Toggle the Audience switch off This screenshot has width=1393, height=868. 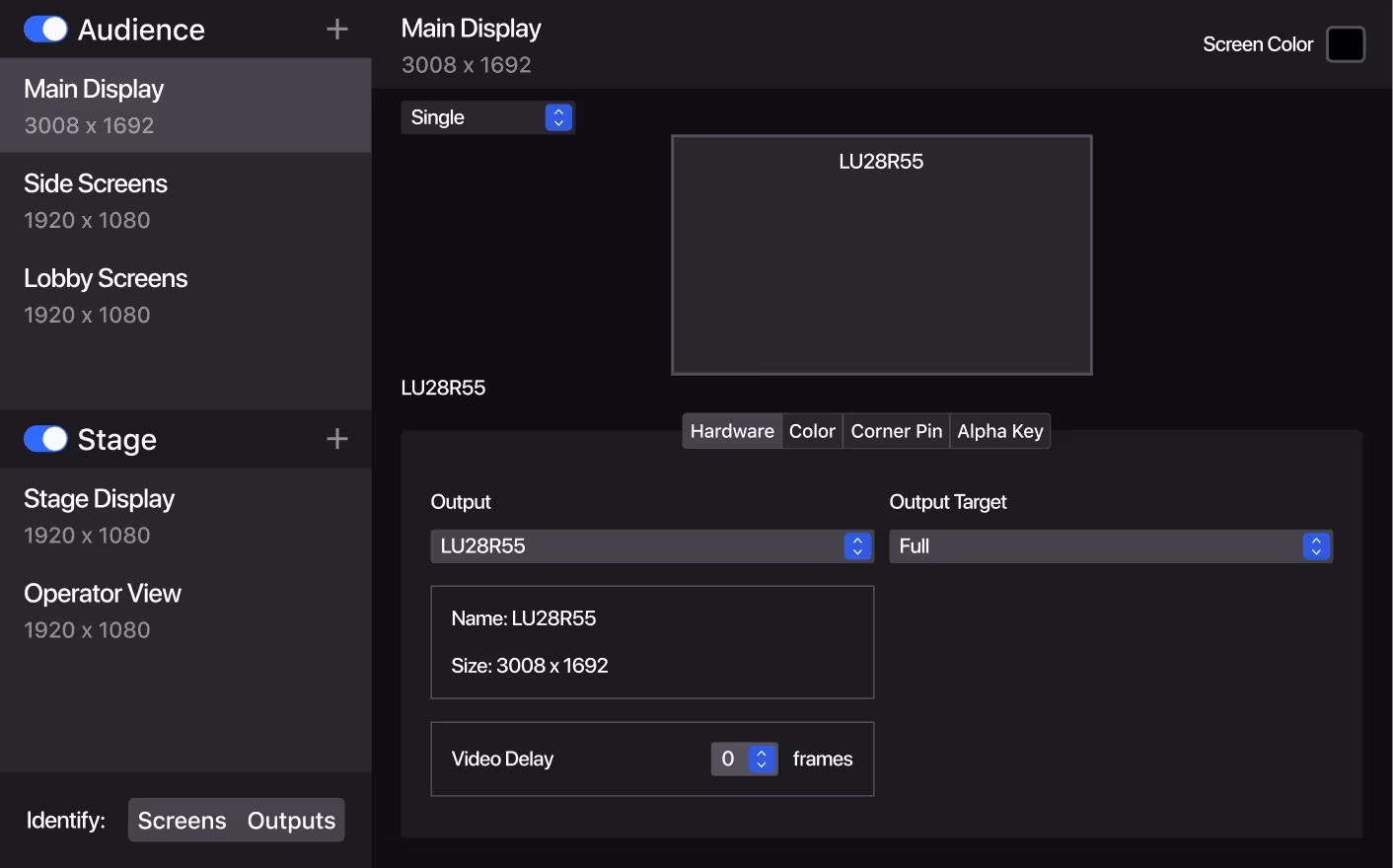[45, 30]
